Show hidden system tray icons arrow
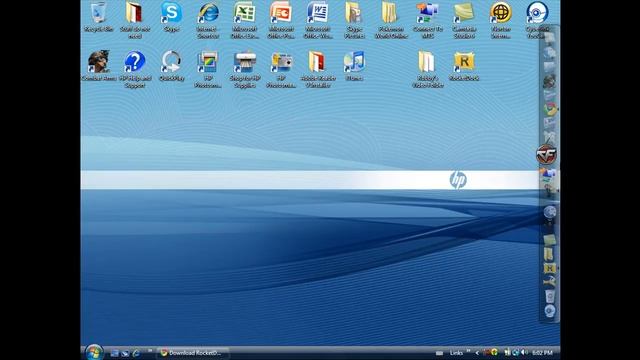 (x=477, y=353)
